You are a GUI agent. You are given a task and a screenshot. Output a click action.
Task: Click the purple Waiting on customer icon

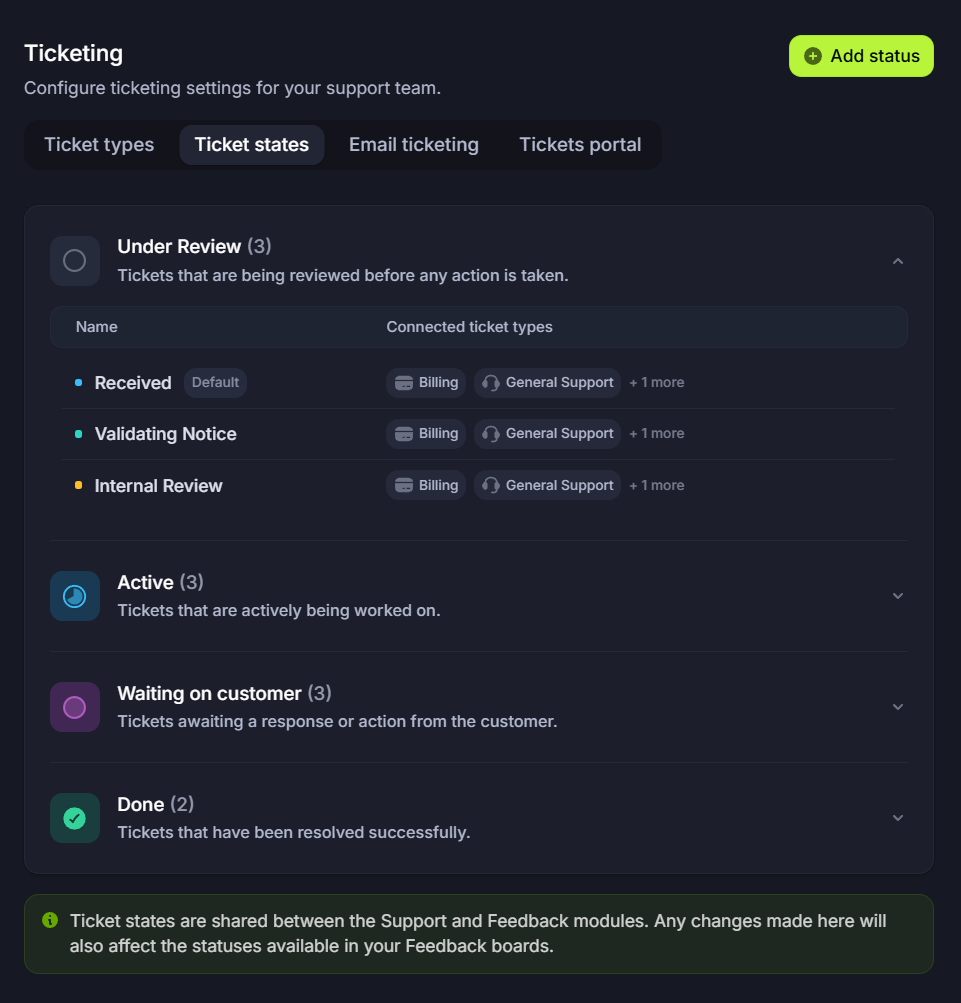75,707
